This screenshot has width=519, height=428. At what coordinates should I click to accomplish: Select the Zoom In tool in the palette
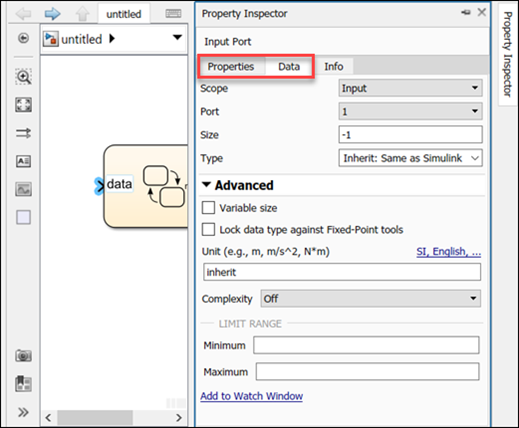pyautogui.click(x=23, y=77)
